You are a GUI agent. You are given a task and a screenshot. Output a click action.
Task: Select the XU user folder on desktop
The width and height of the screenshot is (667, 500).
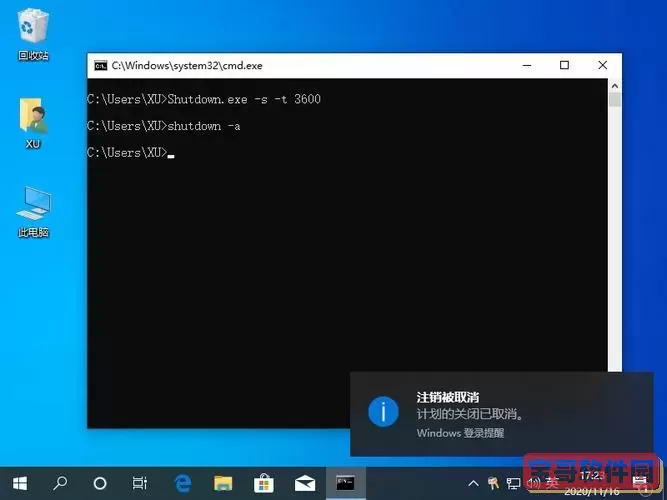coord(33,123)
